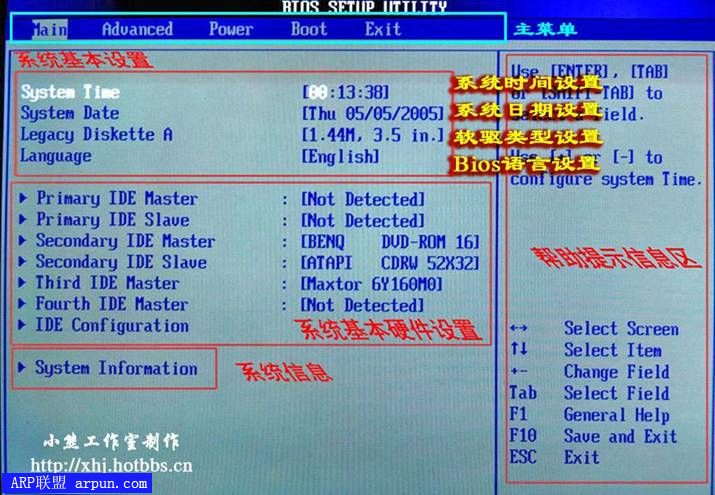Screen dimensions: 715x495
Task: Click the BENQ DVD-ROM 16 value
Action: 390,242
